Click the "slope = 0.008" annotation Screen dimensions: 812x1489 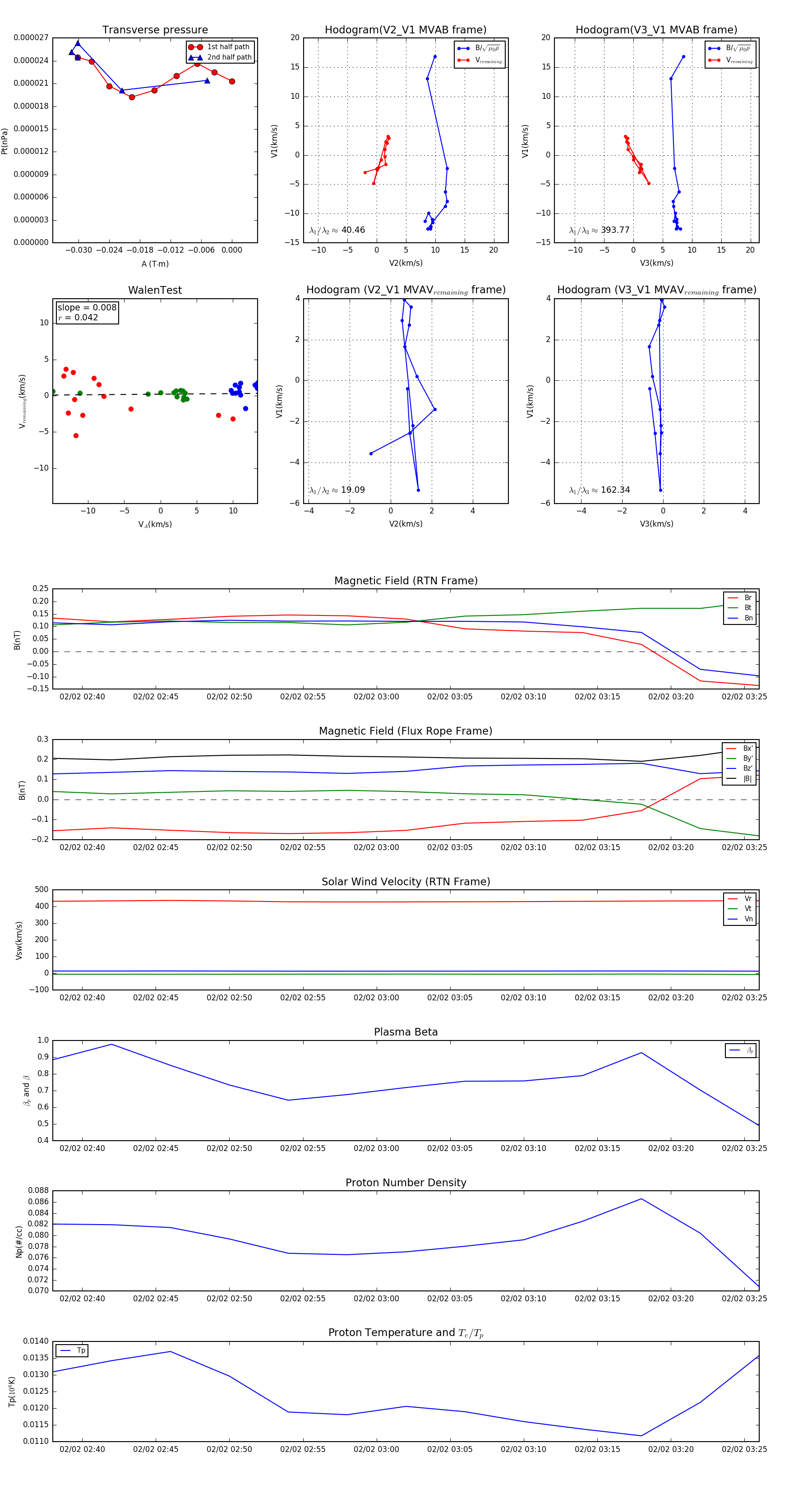coord(87,308)
